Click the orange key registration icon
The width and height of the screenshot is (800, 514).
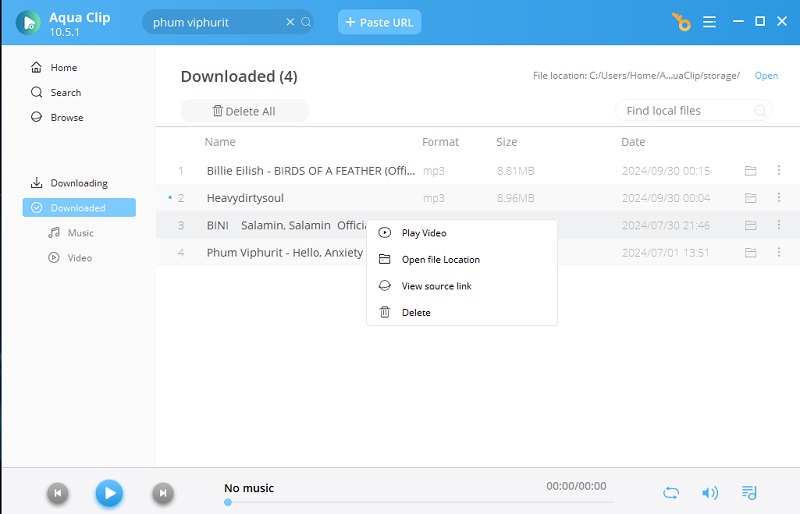pos(681,22)
